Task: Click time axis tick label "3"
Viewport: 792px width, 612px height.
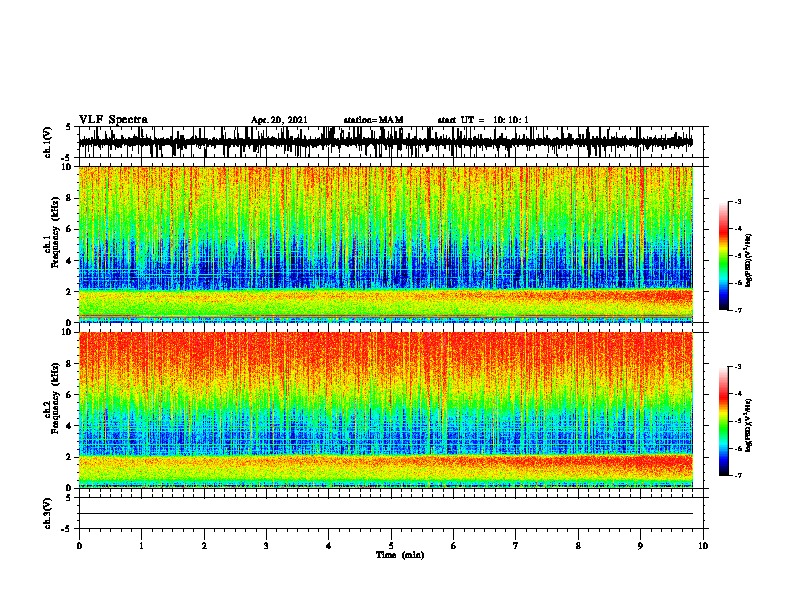Action: (266, 546)
